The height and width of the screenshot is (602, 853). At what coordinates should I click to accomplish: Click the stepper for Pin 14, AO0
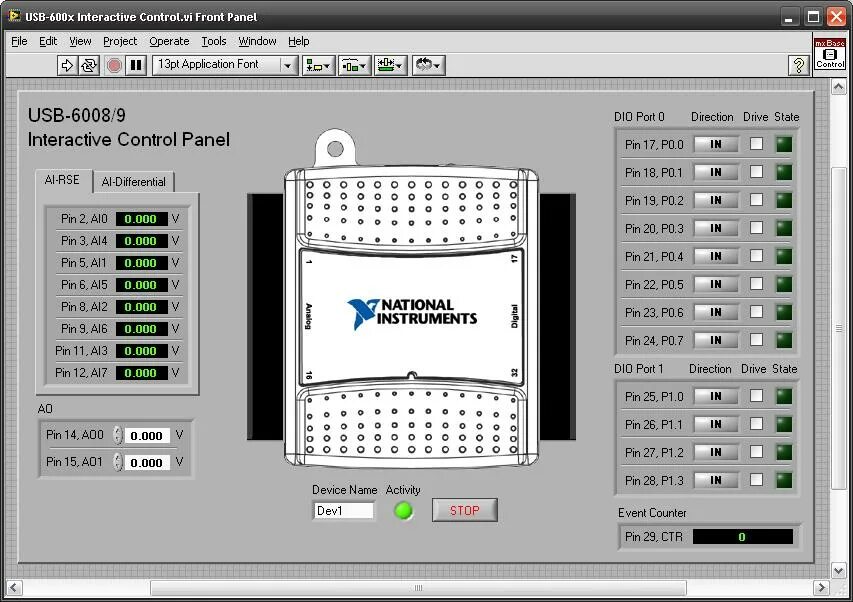[x=118, y=435]
